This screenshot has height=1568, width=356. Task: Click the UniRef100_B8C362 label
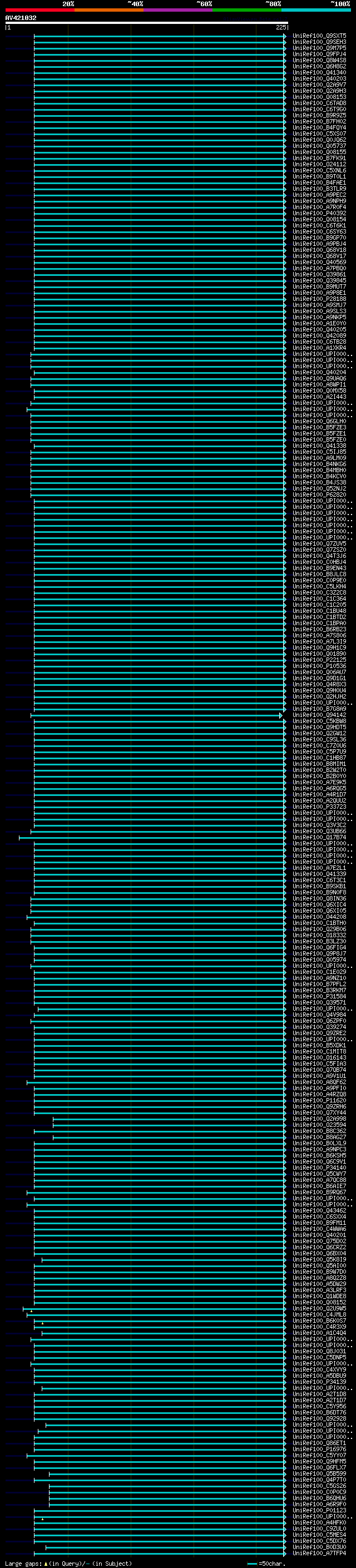(x=319, y=1131)
